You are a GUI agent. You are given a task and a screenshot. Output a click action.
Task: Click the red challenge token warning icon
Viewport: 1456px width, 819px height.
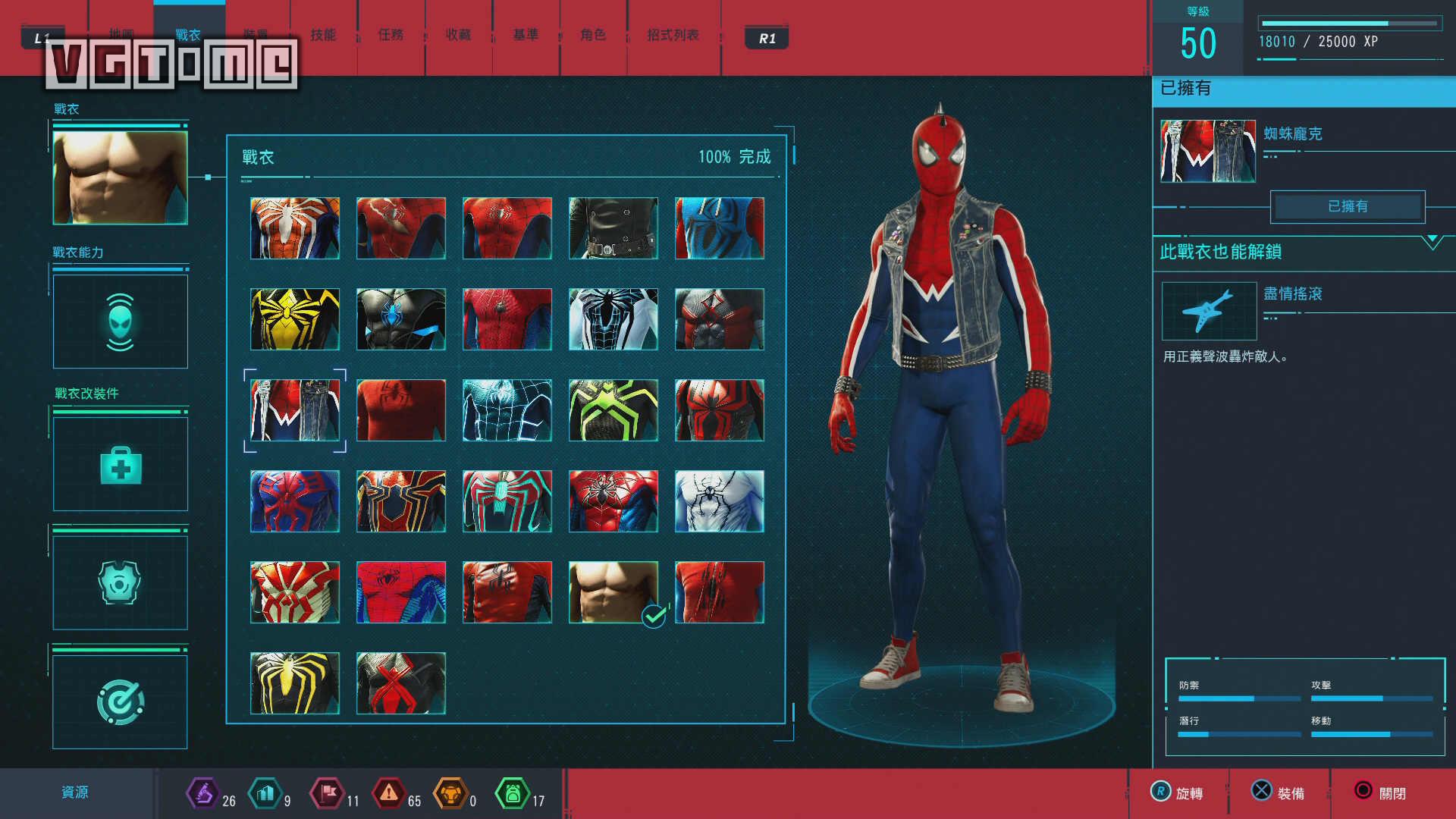click(x=388, y=794)
